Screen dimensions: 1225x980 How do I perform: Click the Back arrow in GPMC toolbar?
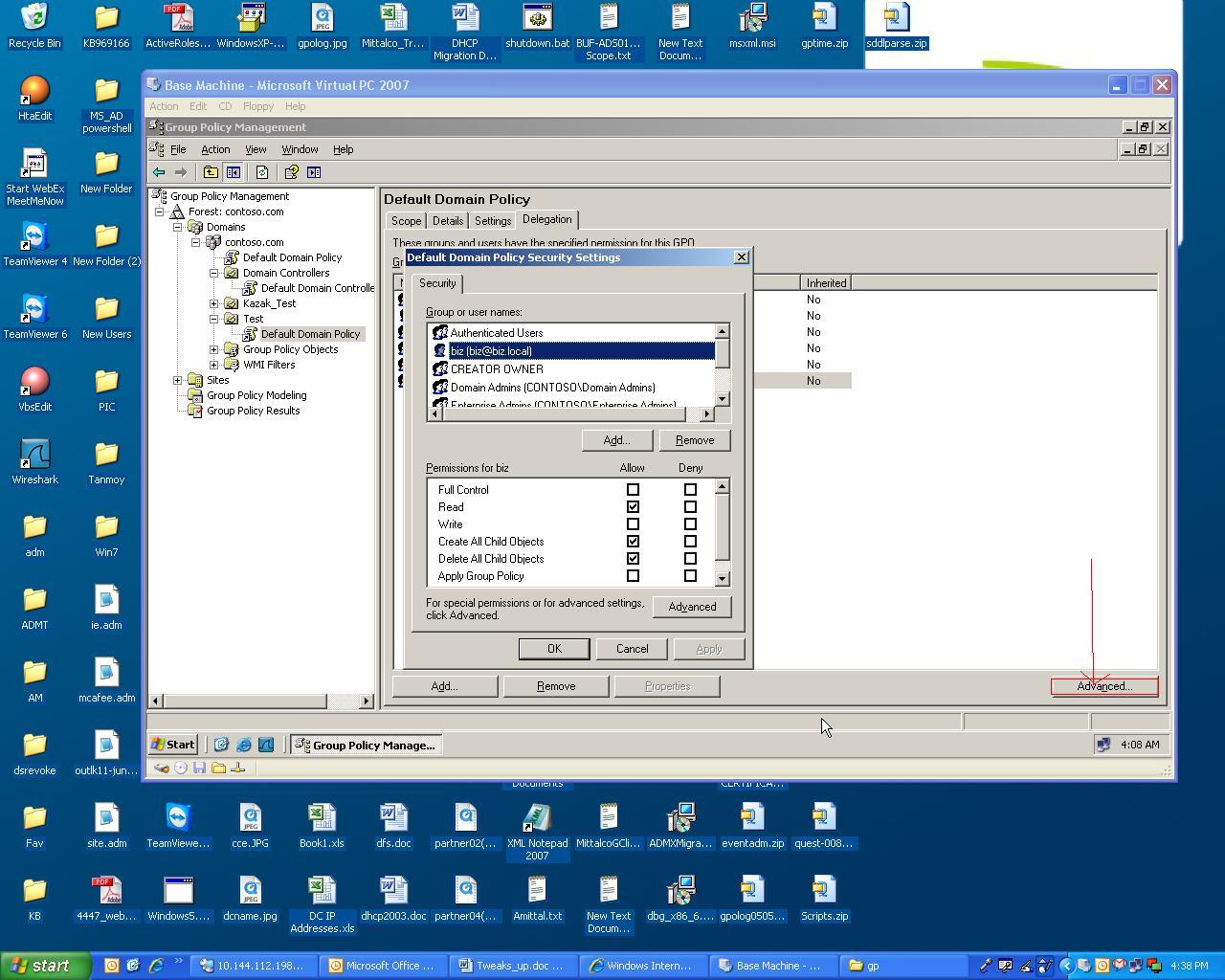click(159, 172)
